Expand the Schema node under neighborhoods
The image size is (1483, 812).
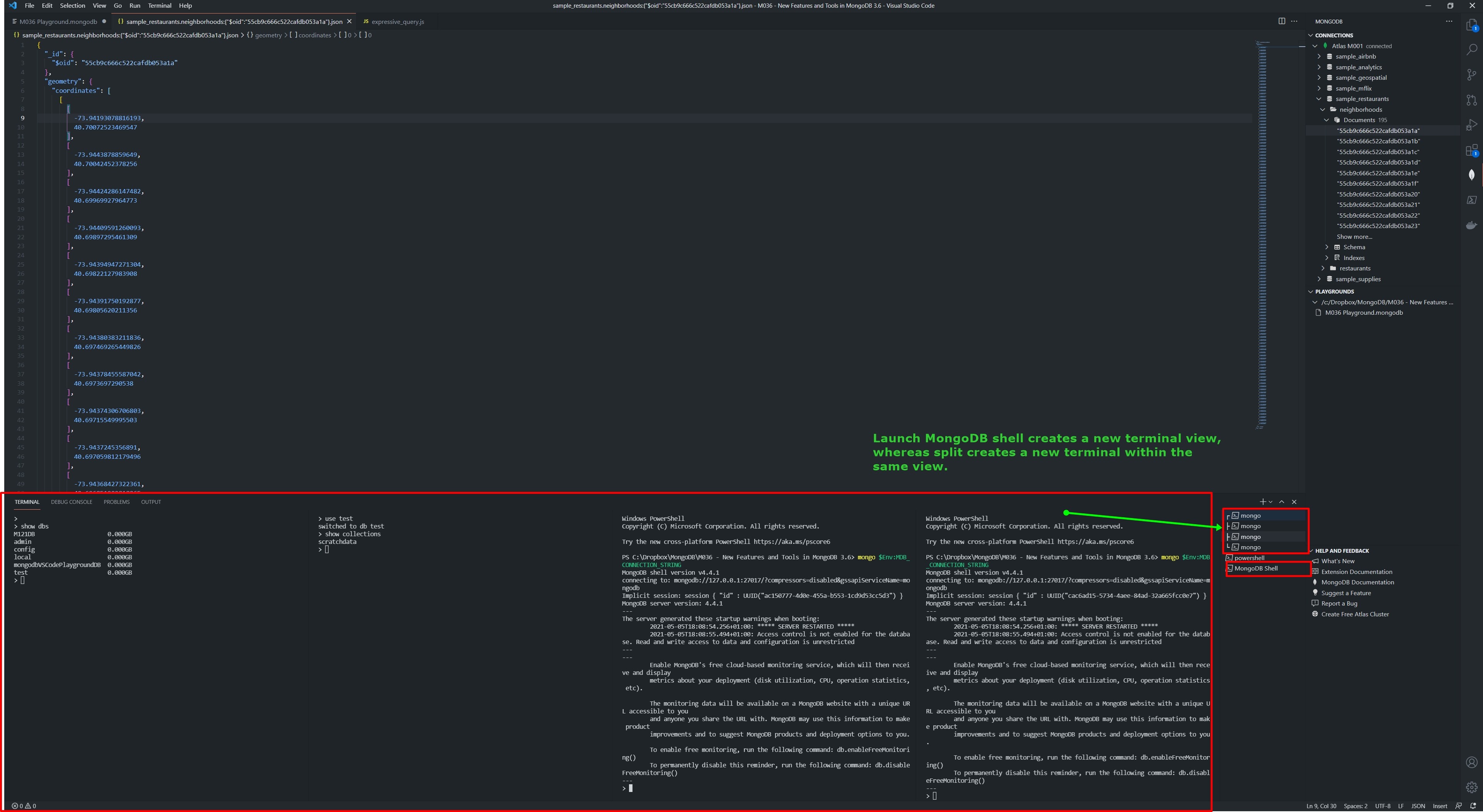coord(1327,247)
